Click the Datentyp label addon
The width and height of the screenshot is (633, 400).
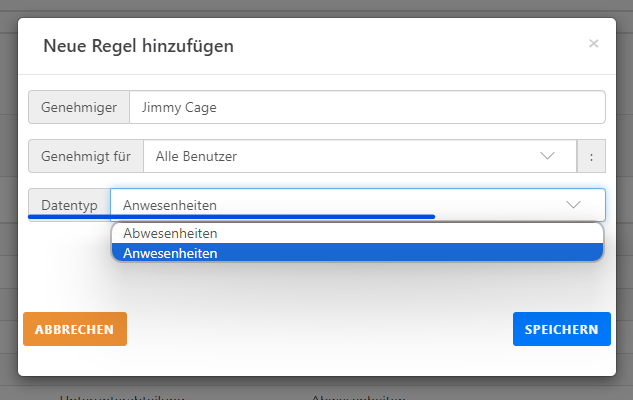click(69, 204)
